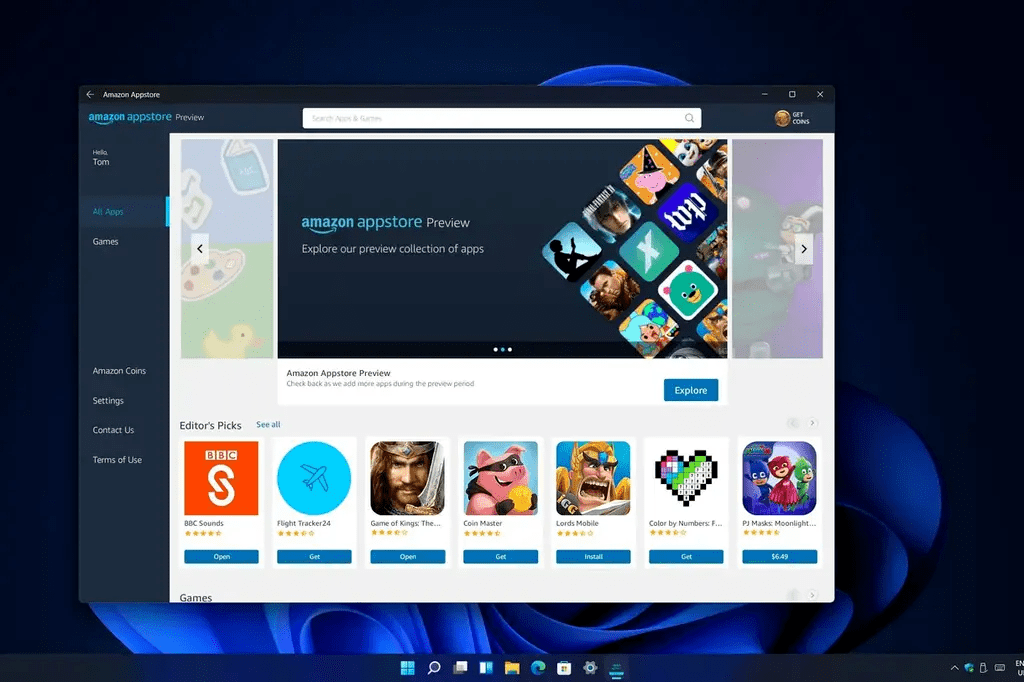Show previous banner with left carousel arrow
The height and width of the screenshot is (682, 1024).
[200, 248]
